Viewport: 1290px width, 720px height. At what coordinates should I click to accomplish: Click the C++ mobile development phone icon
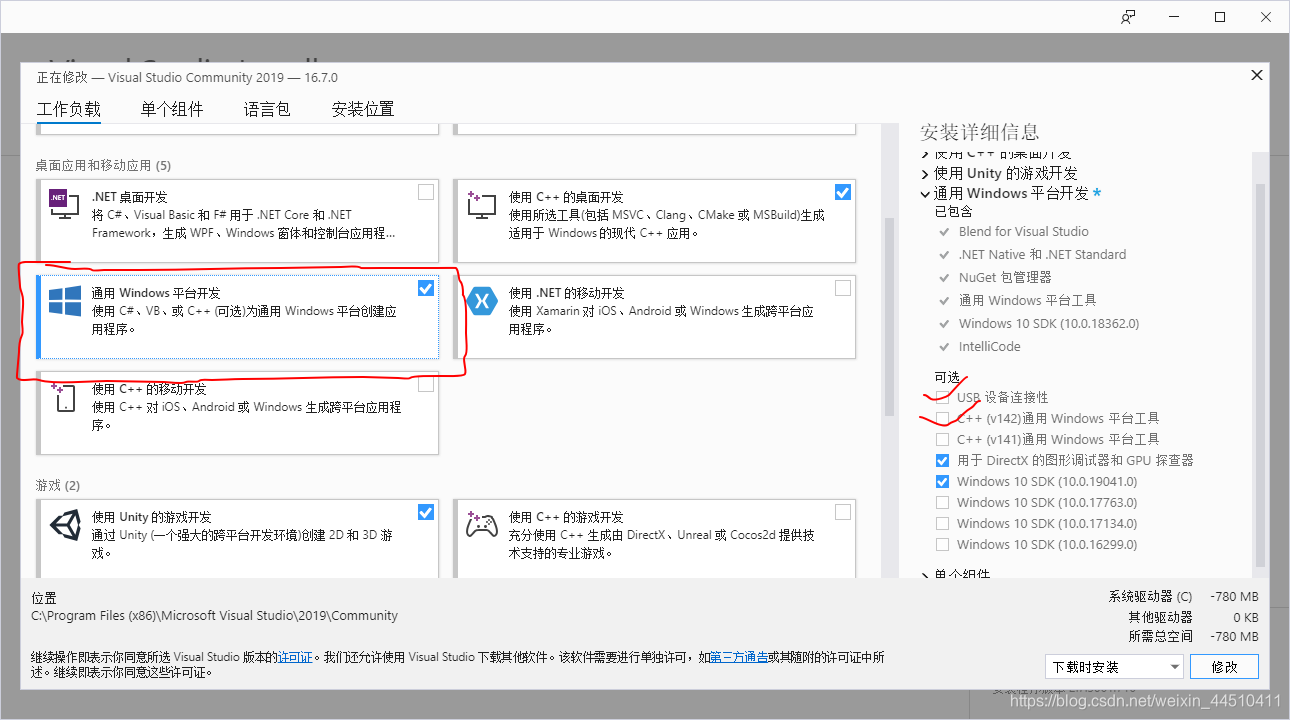(x=64, y=397)
